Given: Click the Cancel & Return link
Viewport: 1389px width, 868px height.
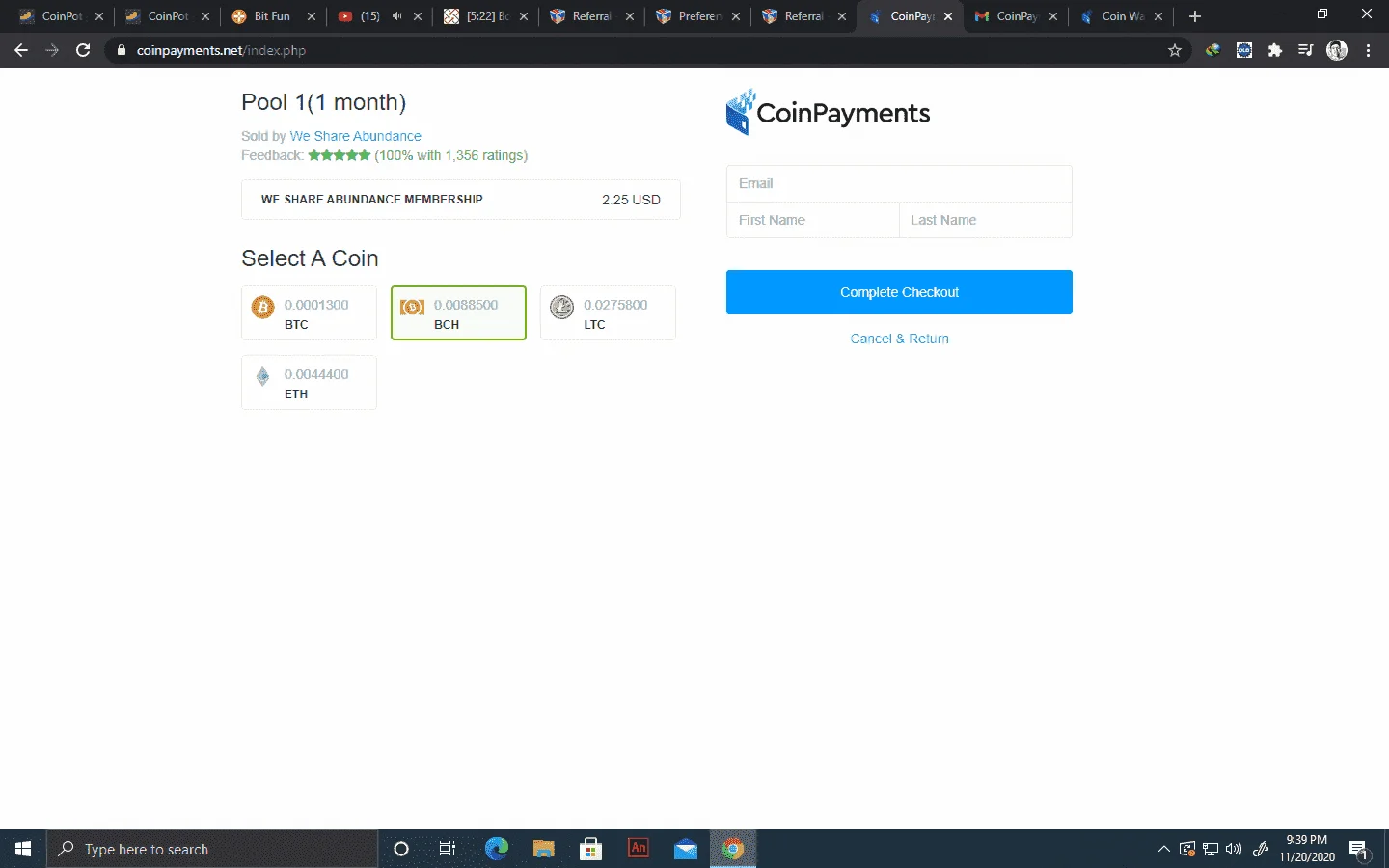Looking at the screenshot, I should (x=899, y=339).
